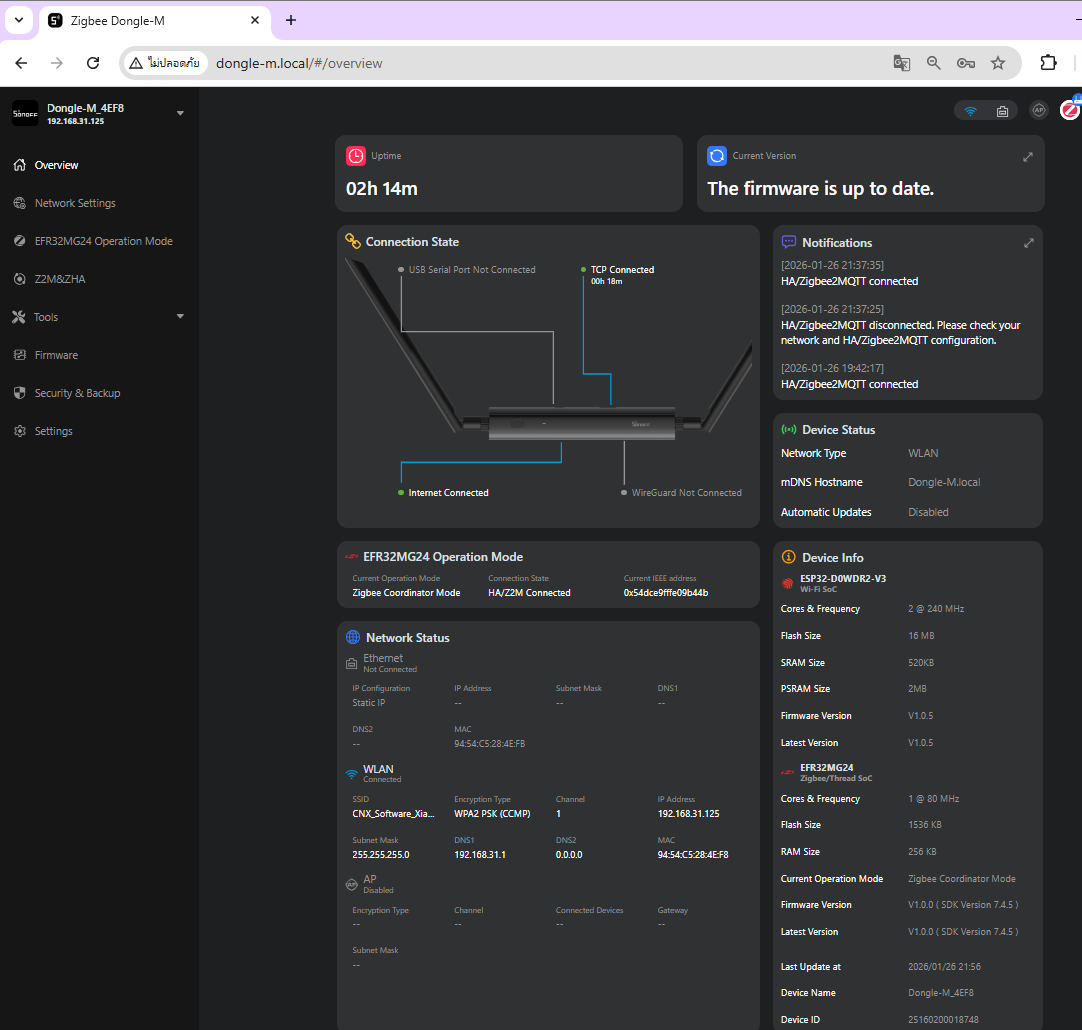Viewport: 1082px width, 1030px height.
Task: Bookmark this page with the star icon
Action: pyautogui.click(x=997, y=63)
